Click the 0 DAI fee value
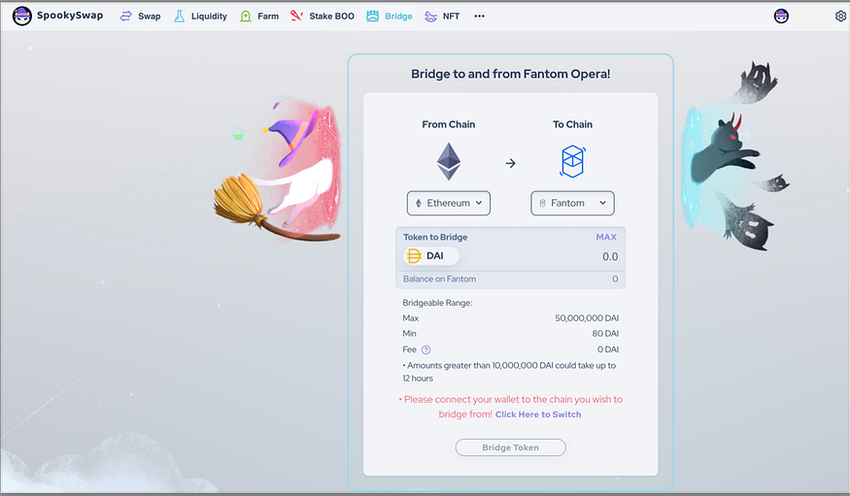Viewport: 850px width, 496px height. tap(608, 349)
